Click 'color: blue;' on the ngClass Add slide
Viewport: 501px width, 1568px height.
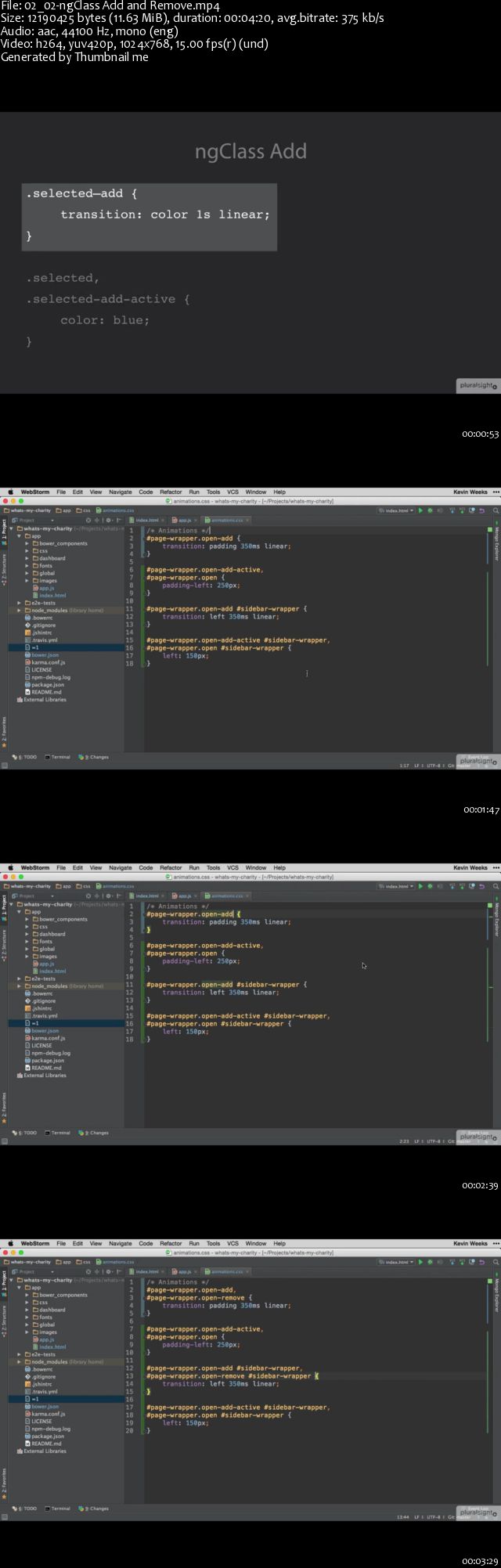[105, 320]
